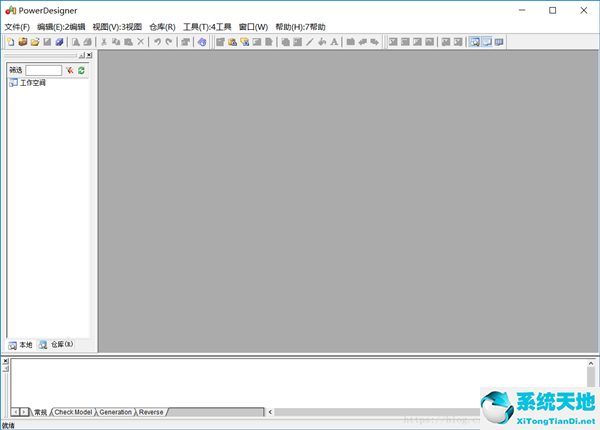Click the grayed Save toolbar icon
Viewport: 600px width, 430px height.
point(47,42)
